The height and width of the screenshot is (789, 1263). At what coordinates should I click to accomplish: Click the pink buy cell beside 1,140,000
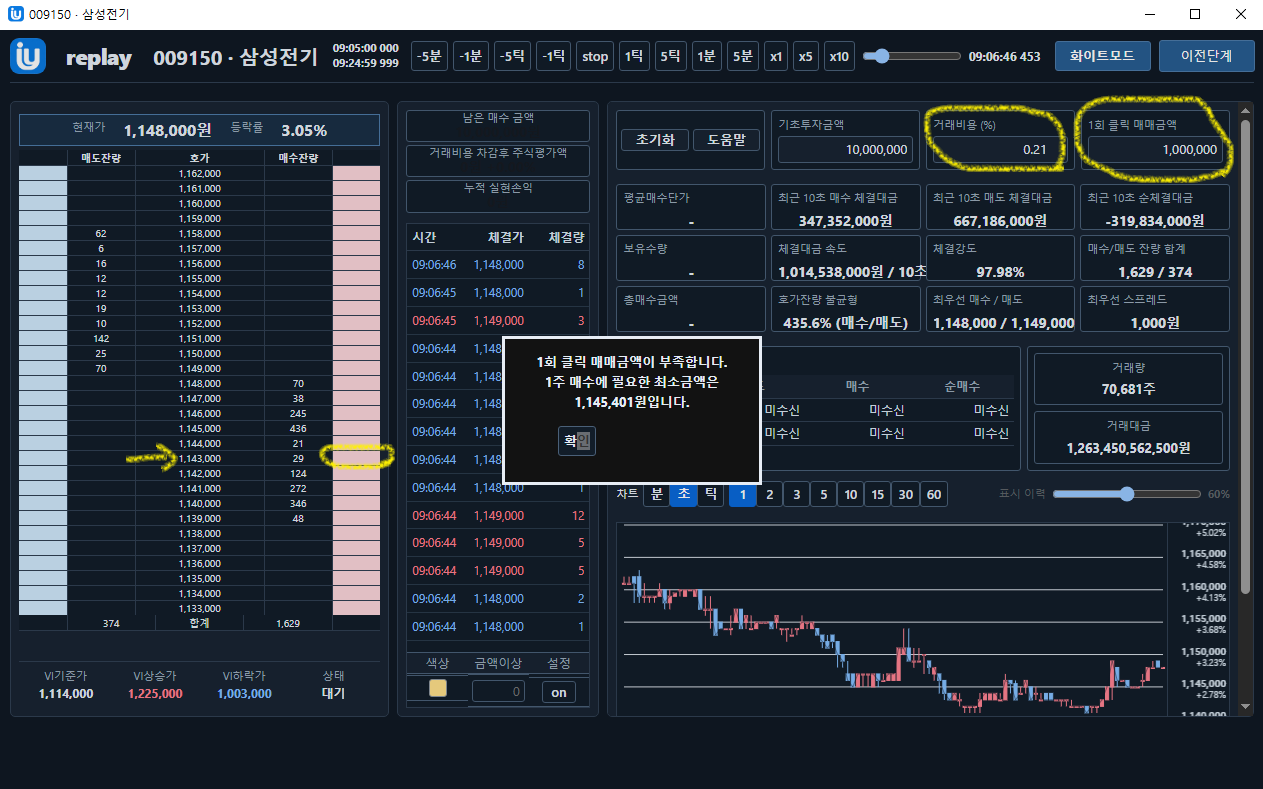click(356, 503)
